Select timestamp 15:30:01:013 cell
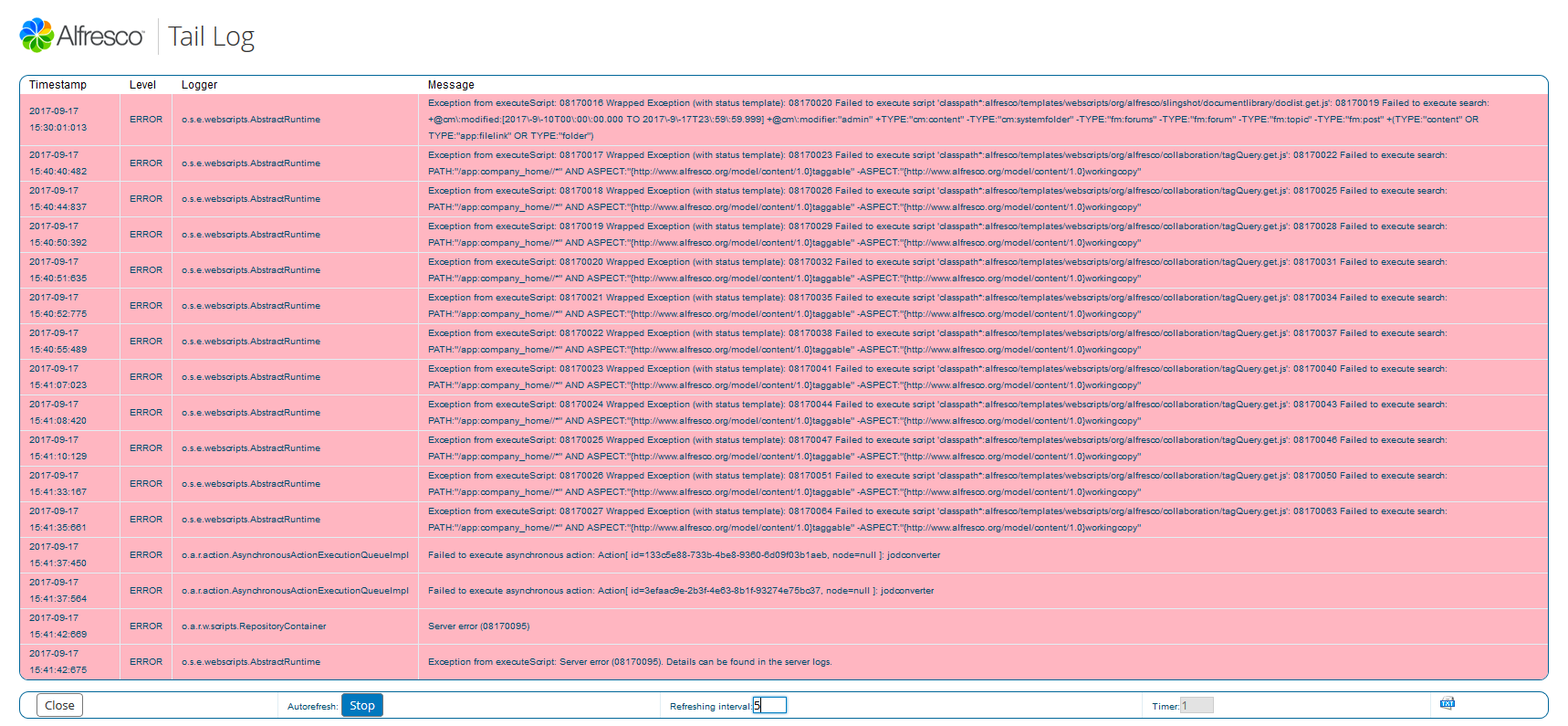 (x=70, y=120)
